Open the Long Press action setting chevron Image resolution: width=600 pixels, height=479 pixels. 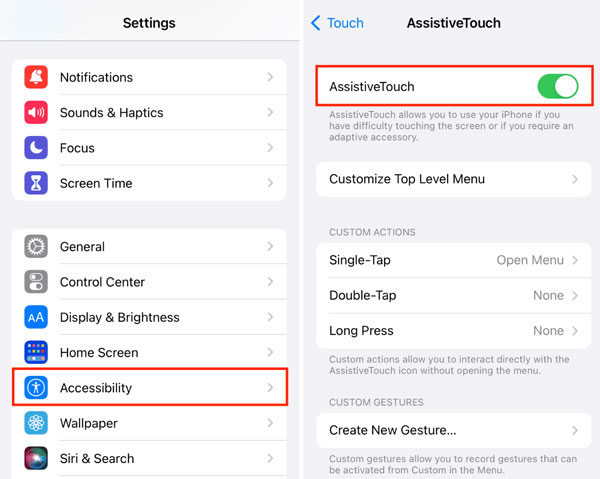point(575,331)
